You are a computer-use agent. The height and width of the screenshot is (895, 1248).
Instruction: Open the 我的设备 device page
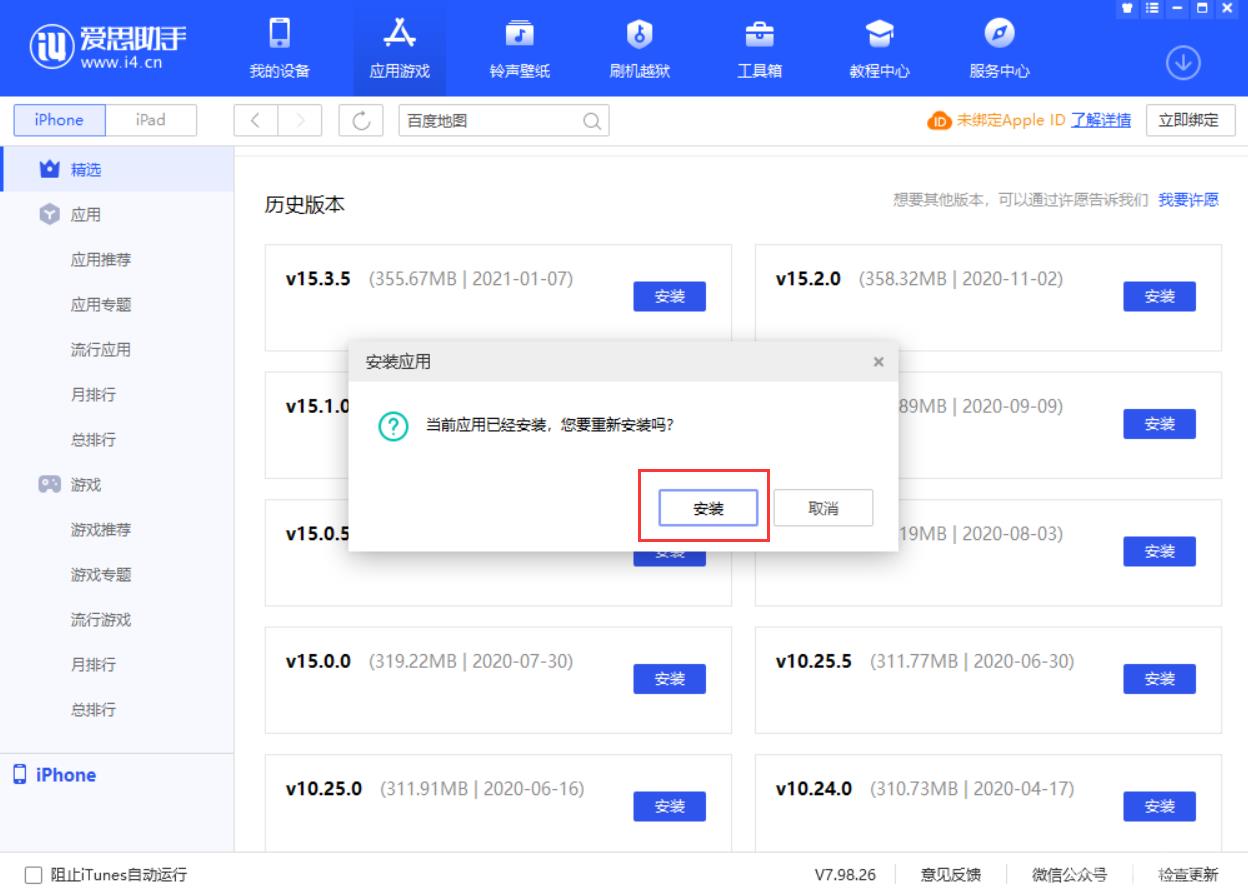[278, 48]
